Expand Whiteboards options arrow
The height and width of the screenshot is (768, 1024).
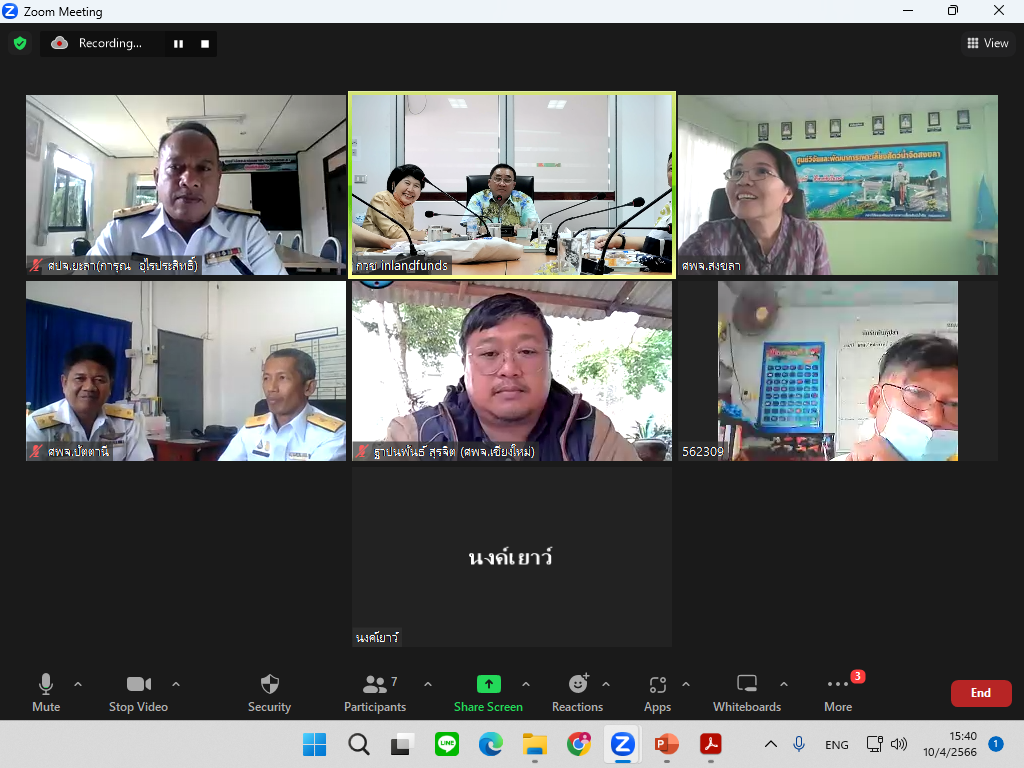(x=784, y=684)
